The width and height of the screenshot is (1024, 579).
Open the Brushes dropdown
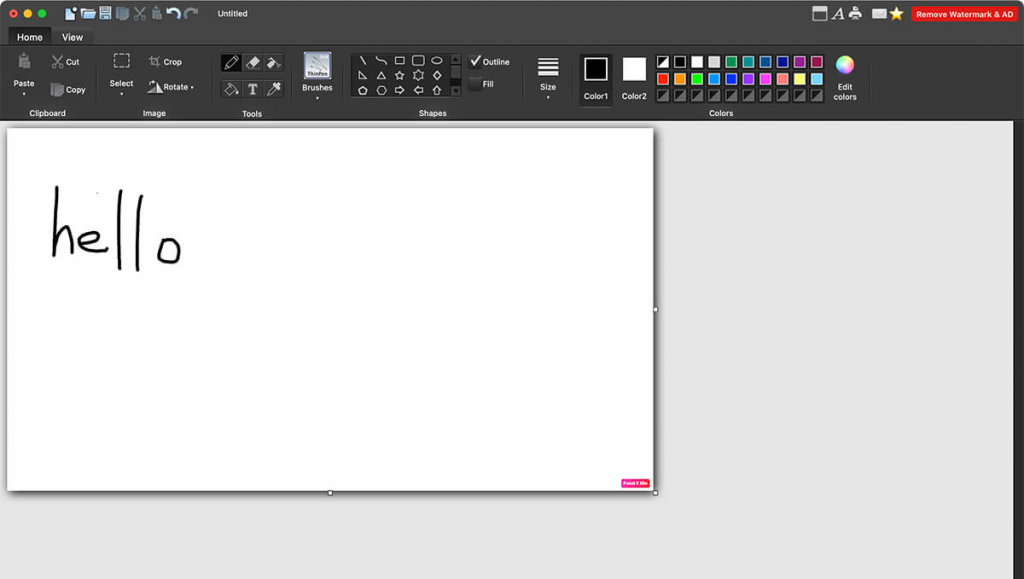pyautogui.click(x=317, y=99)
